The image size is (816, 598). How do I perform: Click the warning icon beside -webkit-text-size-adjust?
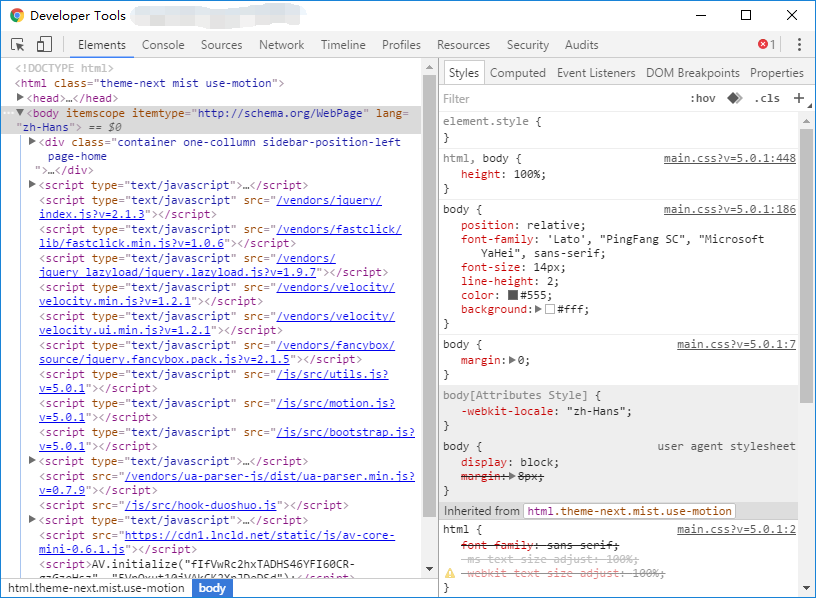[450, 573]
